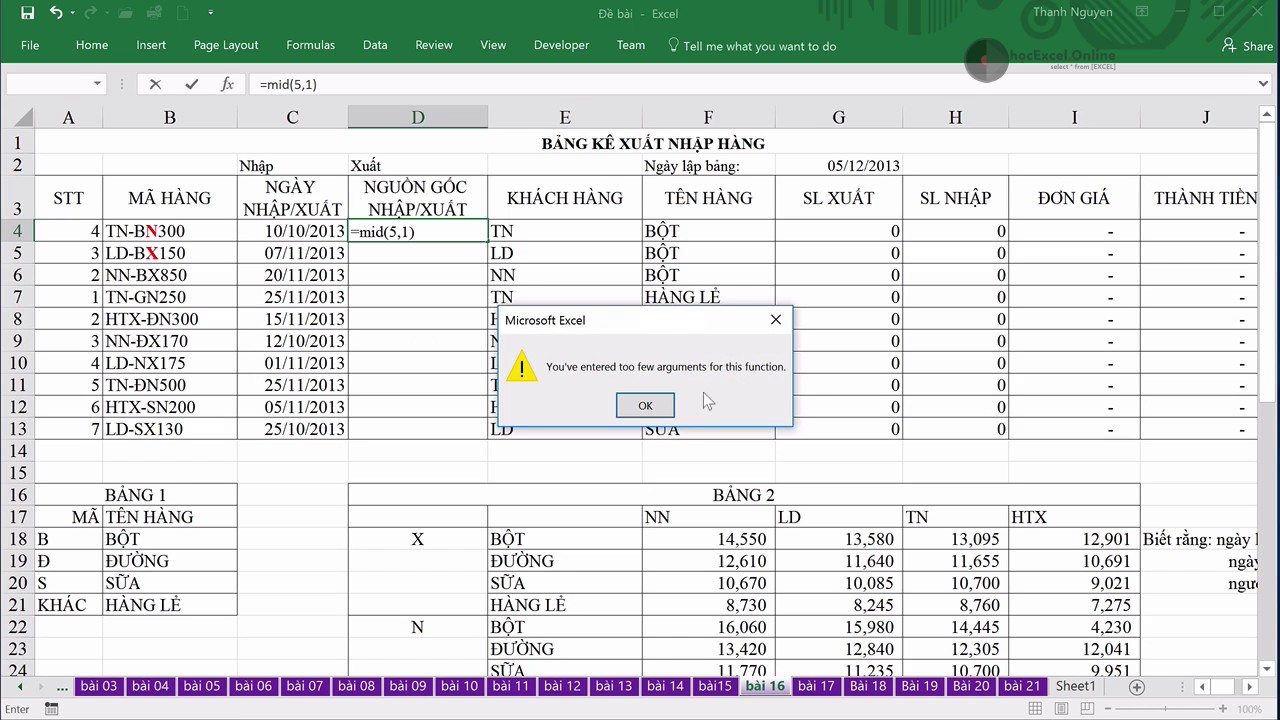Undo the last action
The height and width of the screenshot is (720, 1280).
point(57,13)
